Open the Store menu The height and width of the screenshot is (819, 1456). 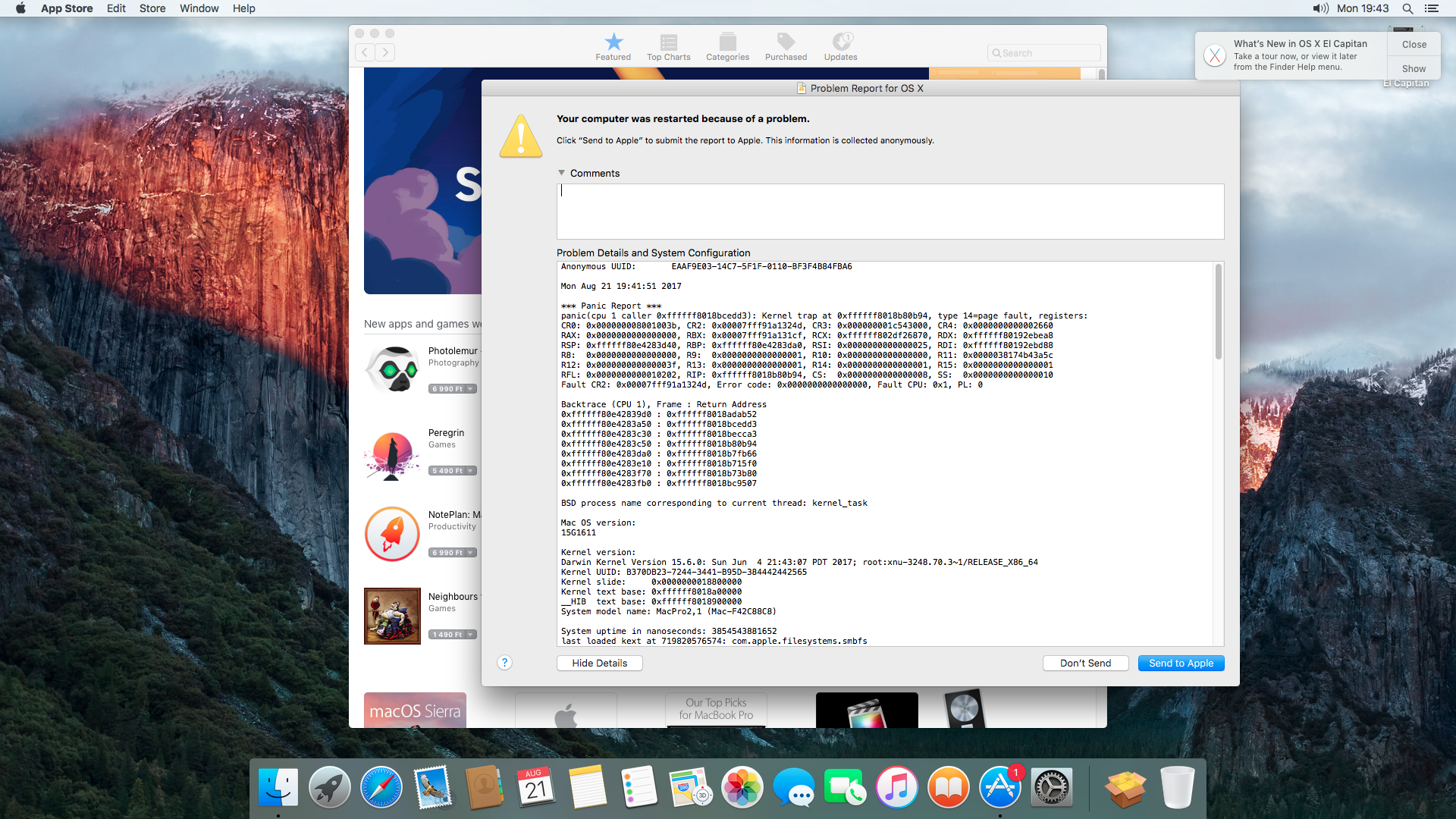click(x=152, y=8)
